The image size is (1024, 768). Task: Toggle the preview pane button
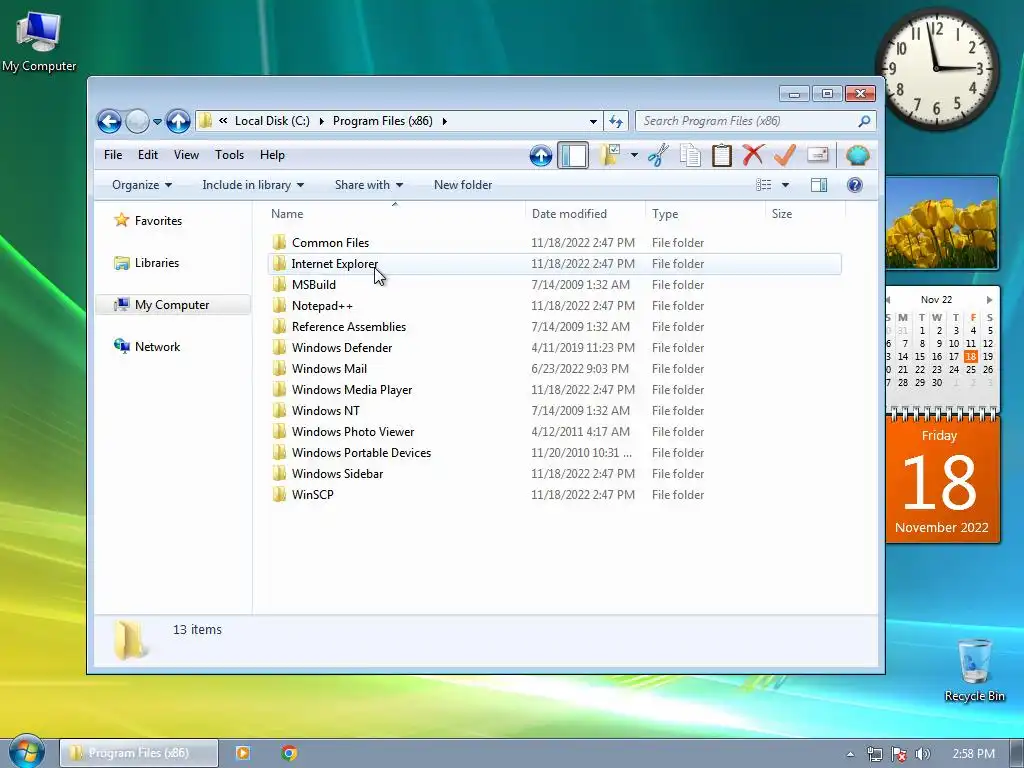coord(819,185)
